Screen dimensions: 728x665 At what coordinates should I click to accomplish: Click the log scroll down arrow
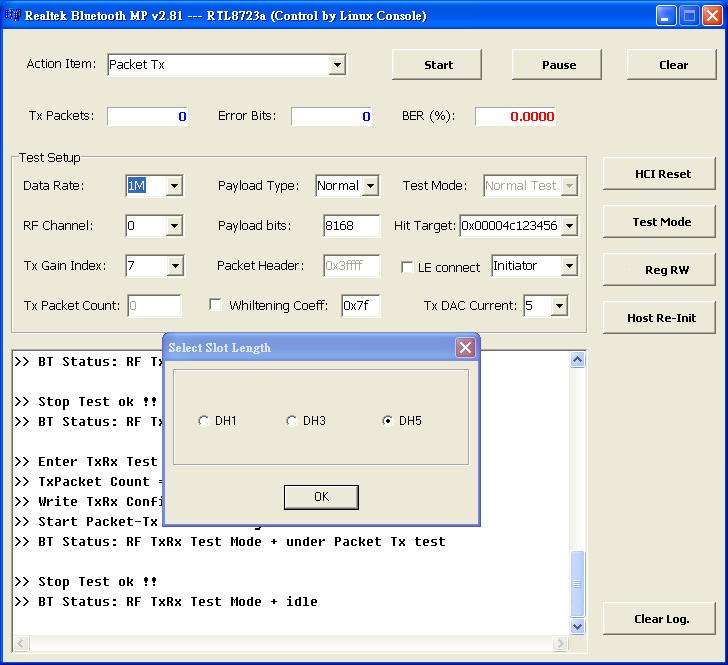(x=577, y=626)
